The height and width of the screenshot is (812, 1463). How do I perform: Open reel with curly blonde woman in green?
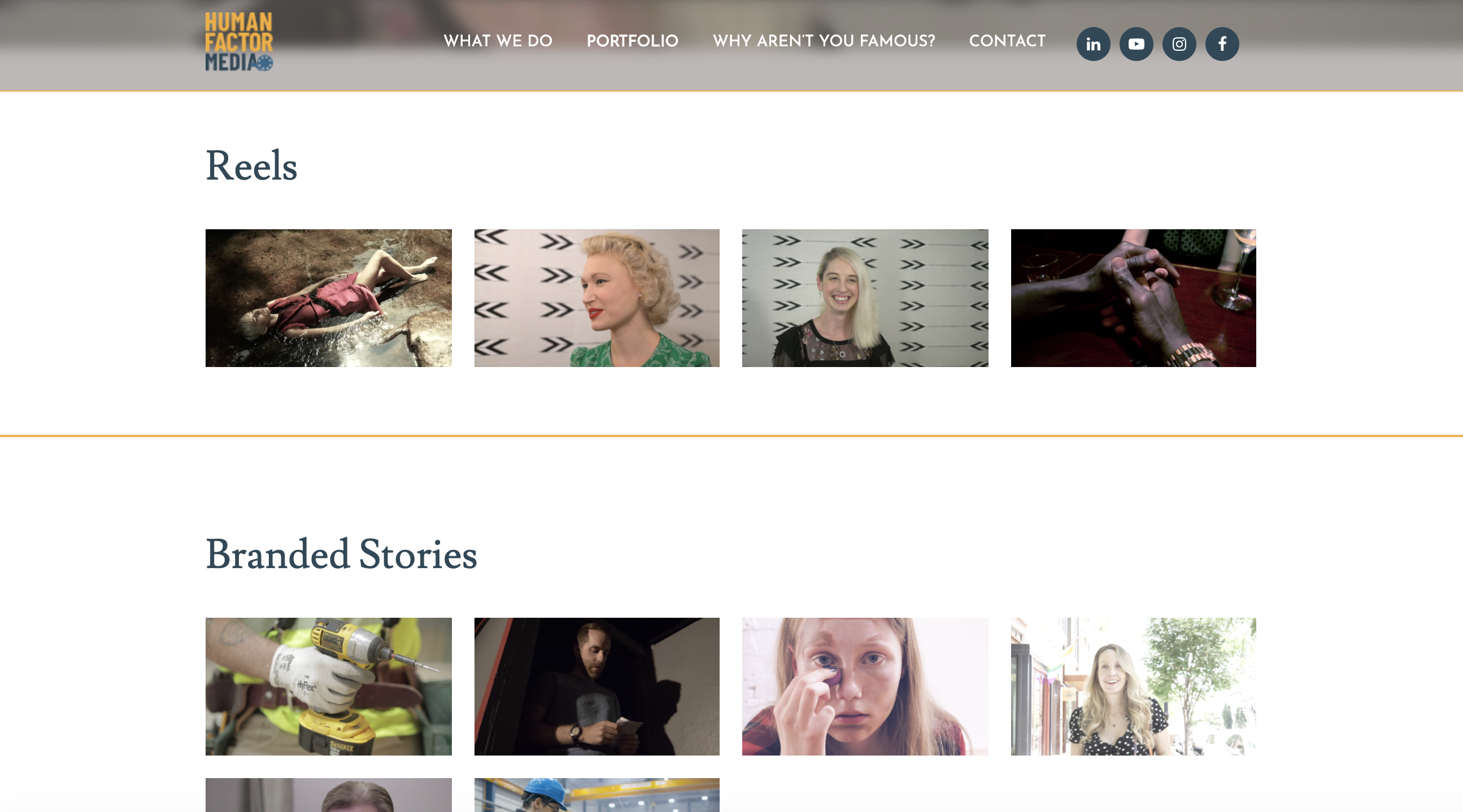point(597,298)
